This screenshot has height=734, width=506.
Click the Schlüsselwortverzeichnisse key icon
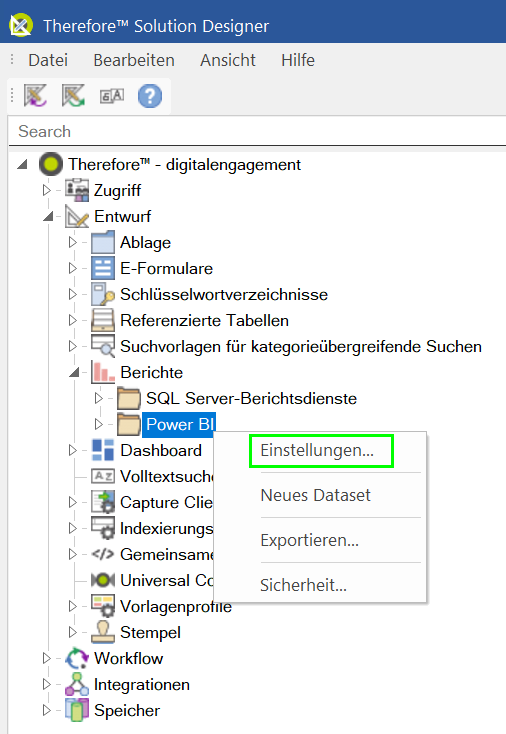pos(103,294)
